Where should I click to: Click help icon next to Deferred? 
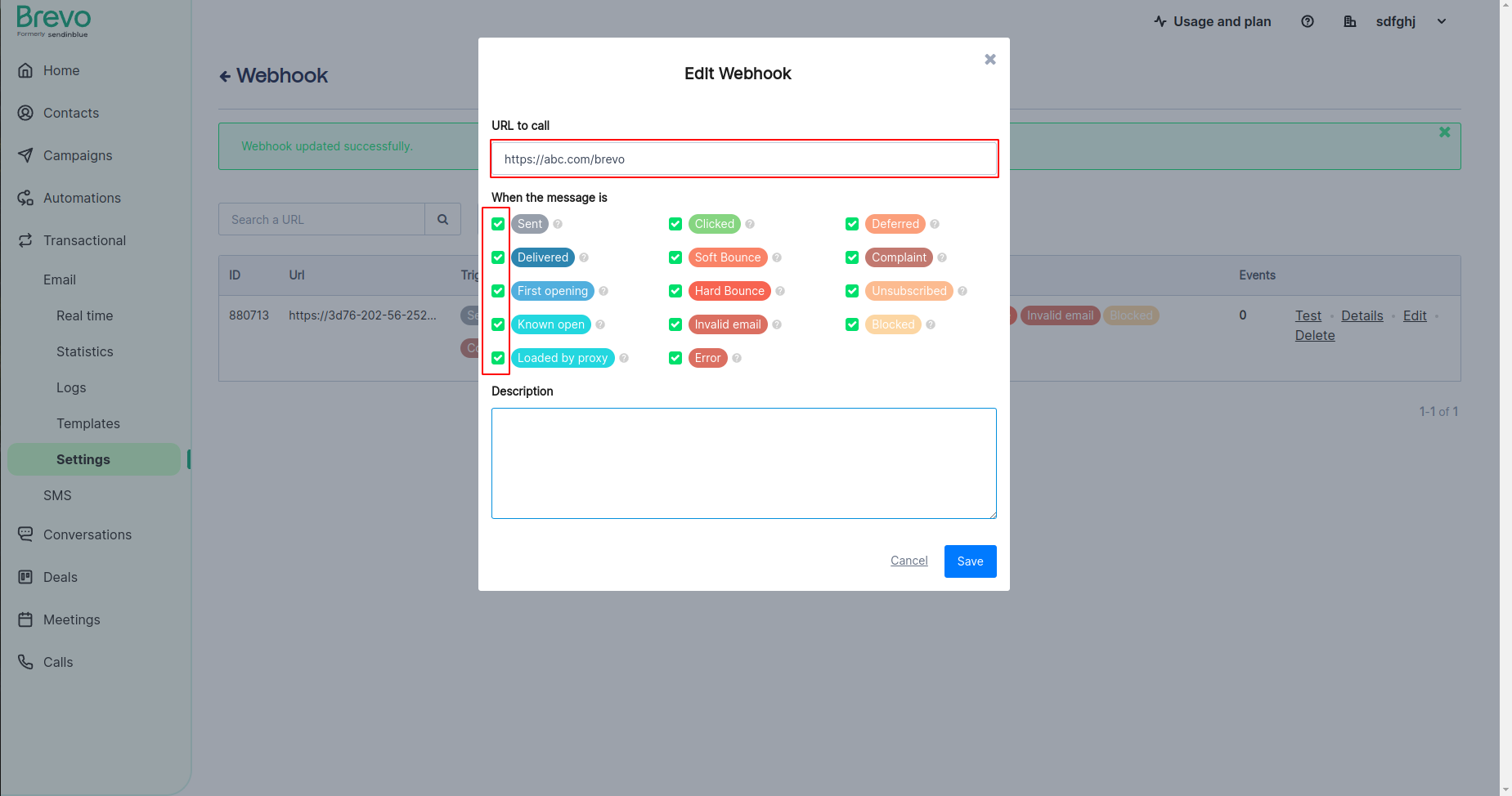tap(935, 224)
